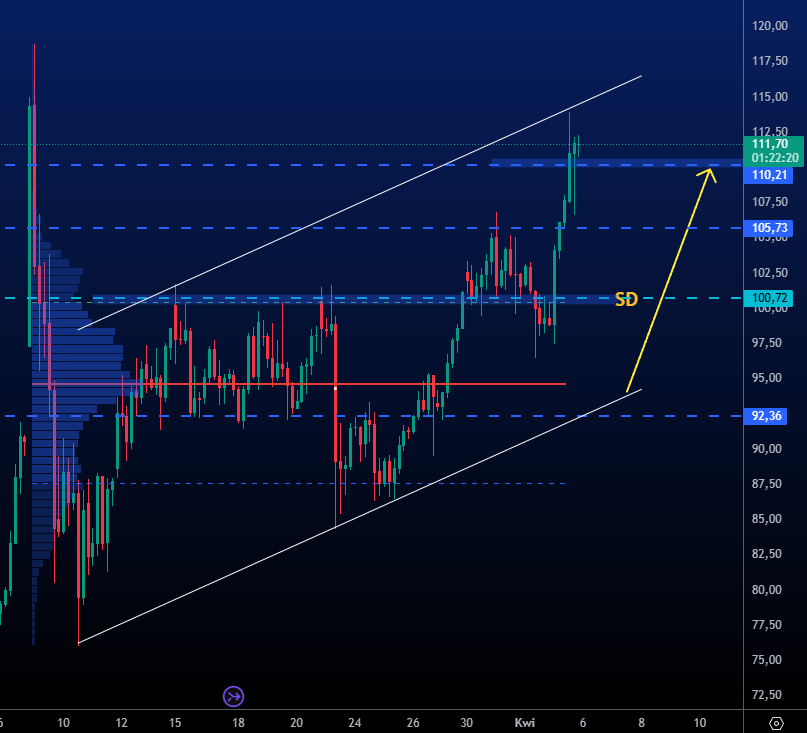The image size is (807, 733).
Task: Click the 97,50 price scale value
Action: 766,343
